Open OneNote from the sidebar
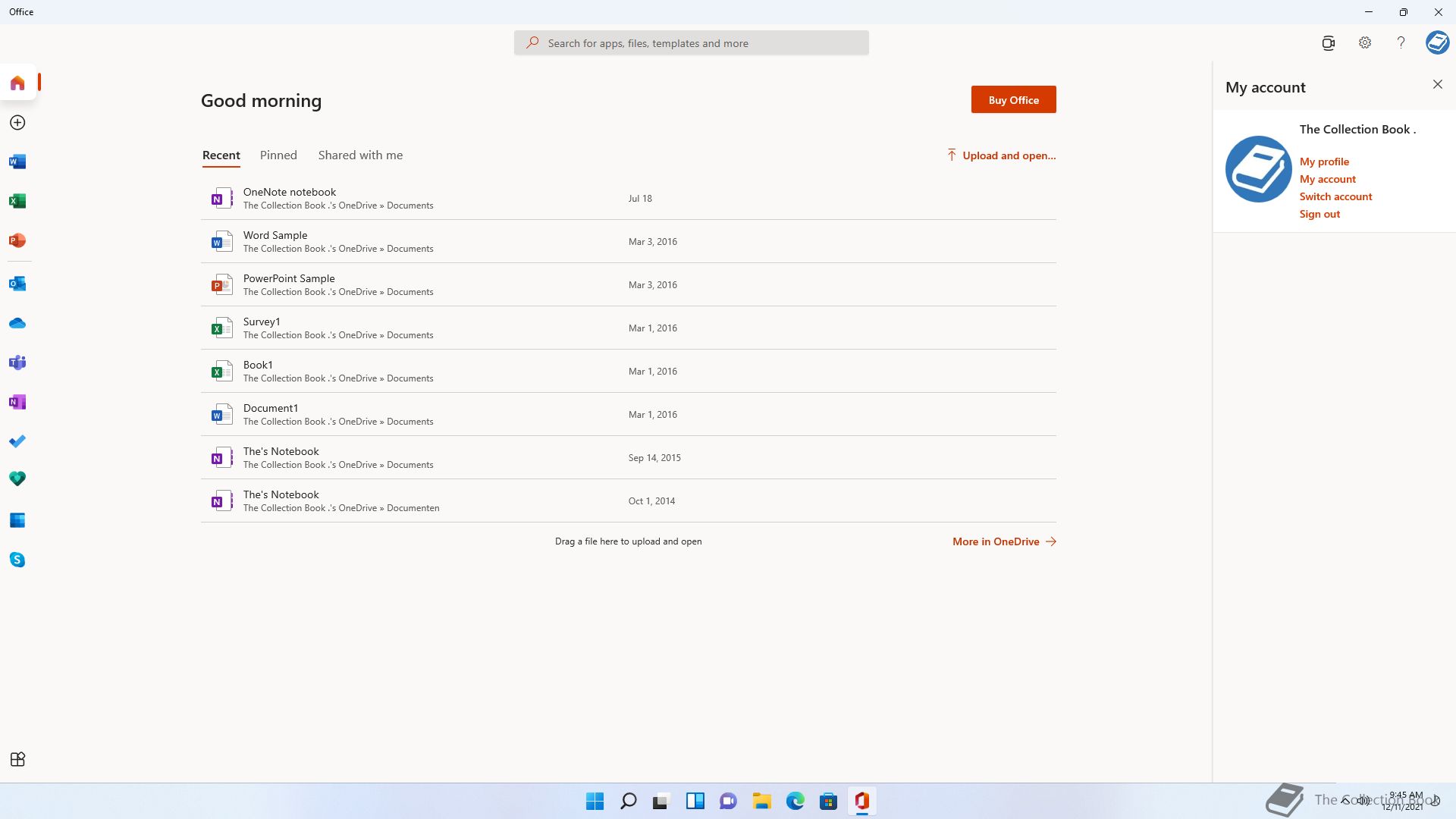The width and height of the screenshot is (1456, 819). tap(17, 402)
